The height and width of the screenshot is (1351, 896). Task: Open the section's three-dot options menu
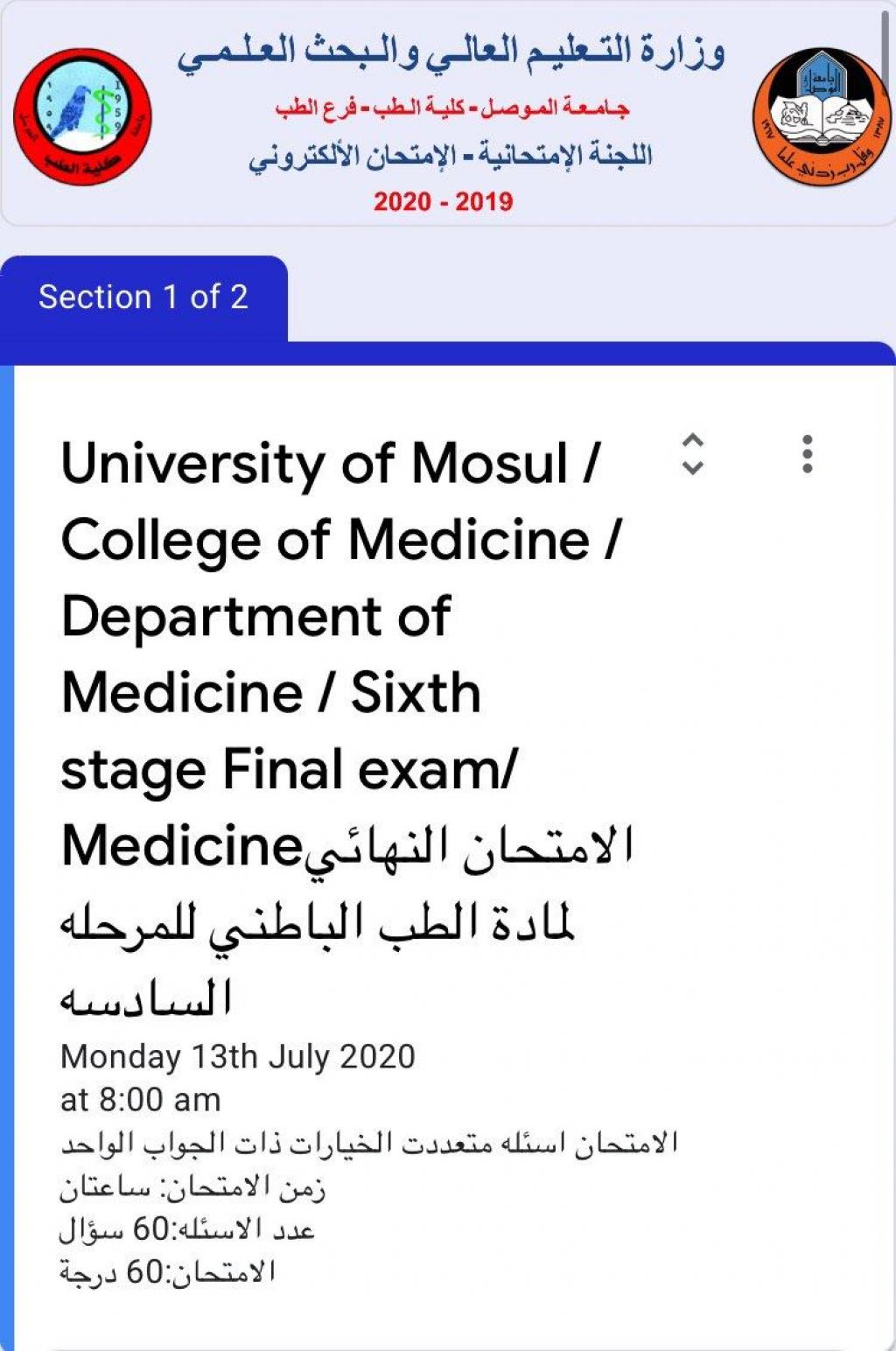[x=807, y=454]
